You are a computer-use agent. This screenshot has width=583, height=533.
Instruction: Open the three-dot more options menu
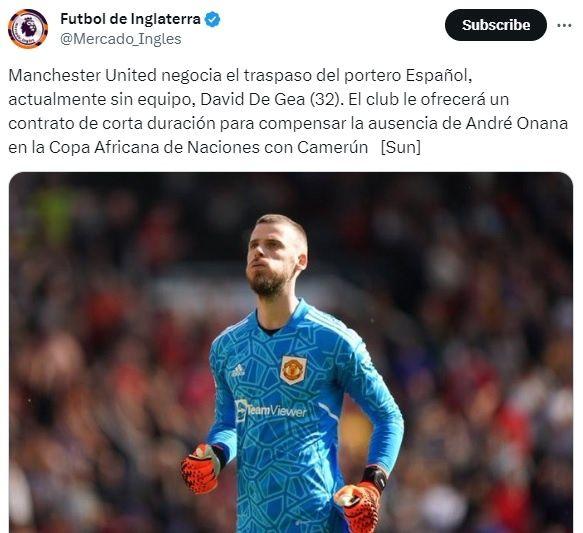point(564,25)
